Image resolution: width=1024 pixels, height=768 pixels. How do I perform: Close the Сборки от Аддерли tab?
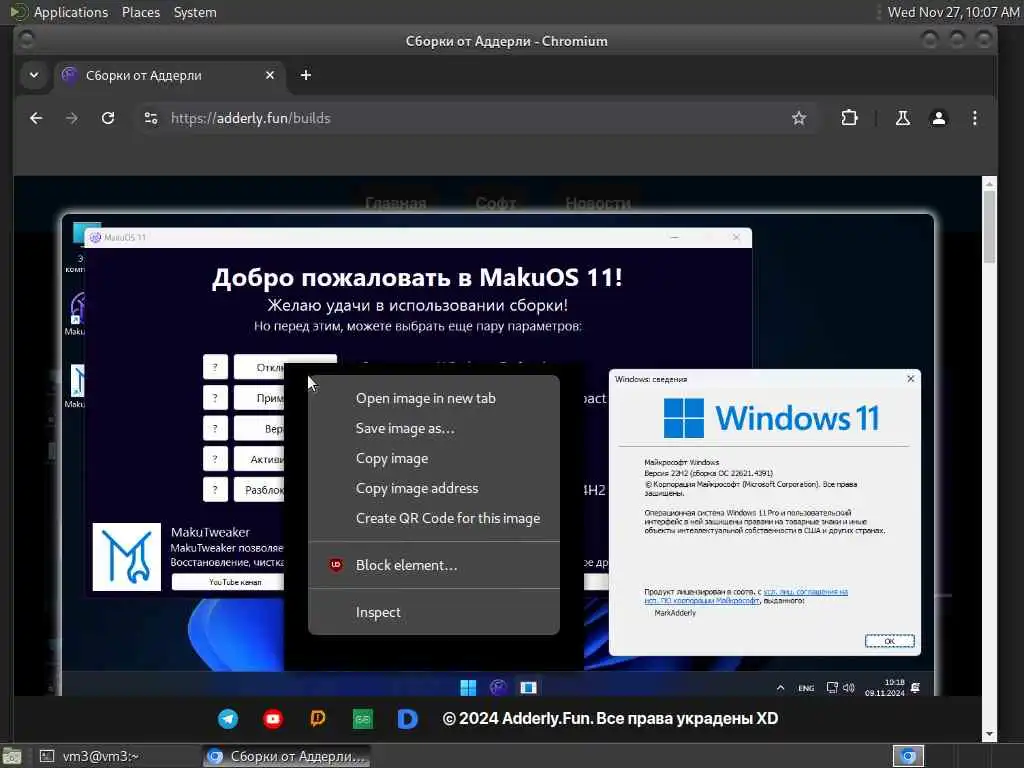point(270,75)
